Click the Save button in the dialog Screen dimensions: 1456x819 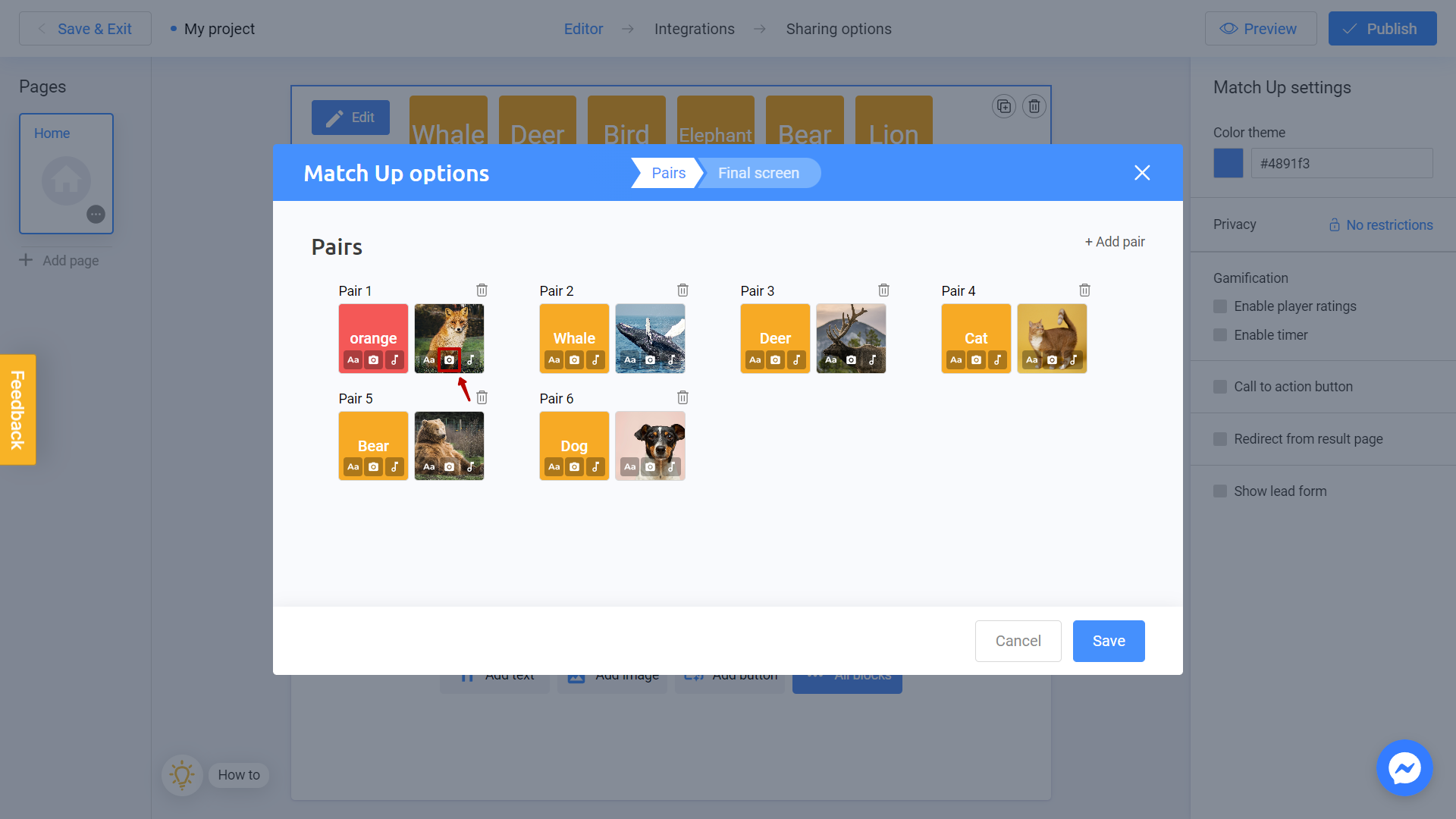point(1109,641)
